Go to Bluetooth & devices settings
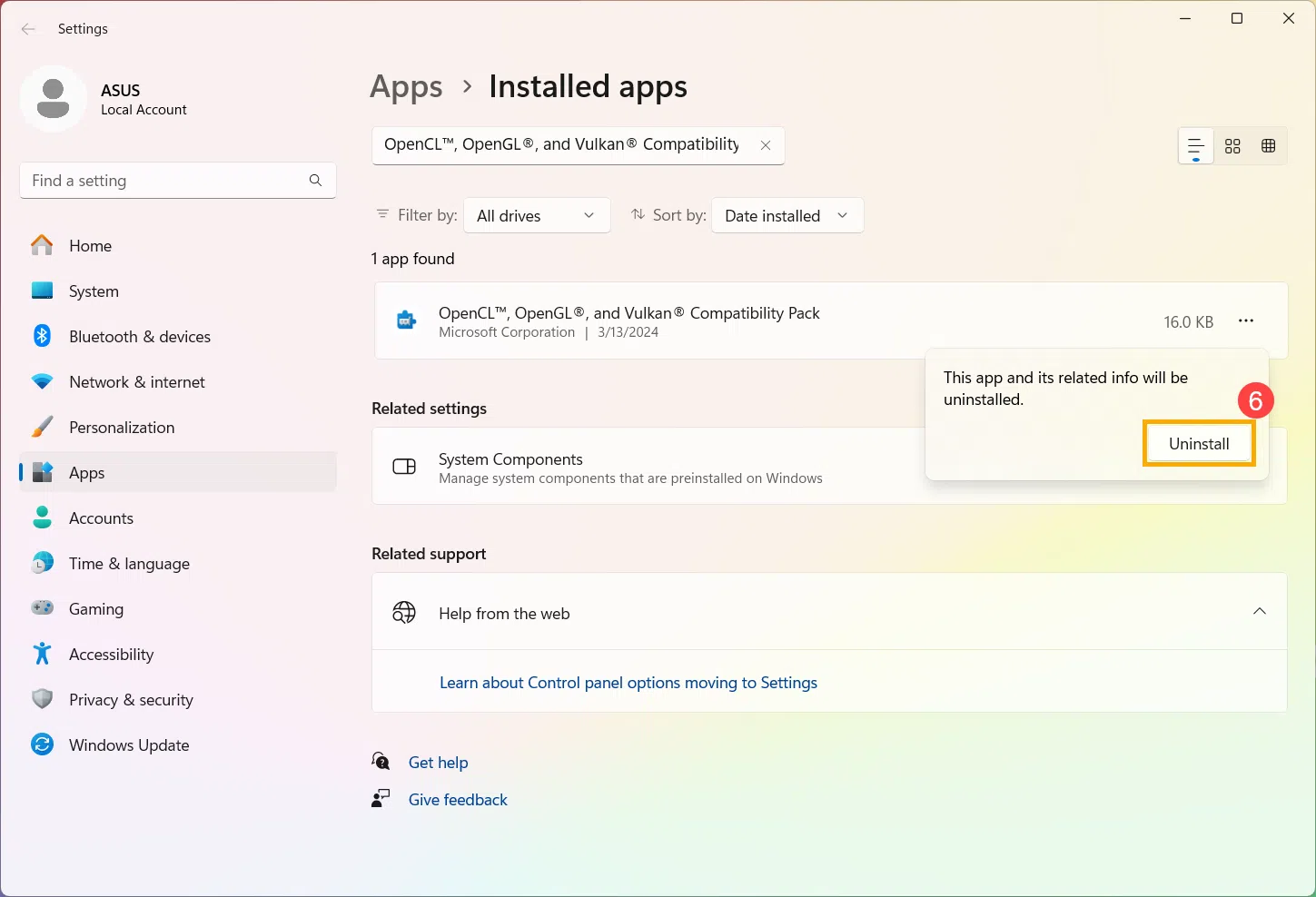Viewport: 1316px width, 897px height. [x=139, y=337]
